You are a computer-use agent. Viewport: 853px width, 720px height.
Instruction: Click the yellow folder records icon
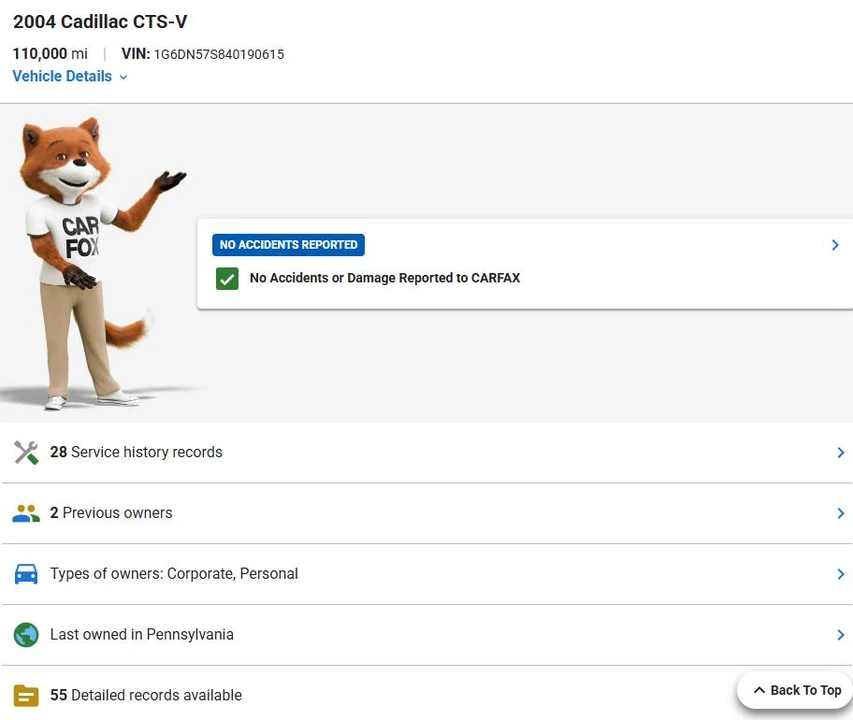[26, 696]
